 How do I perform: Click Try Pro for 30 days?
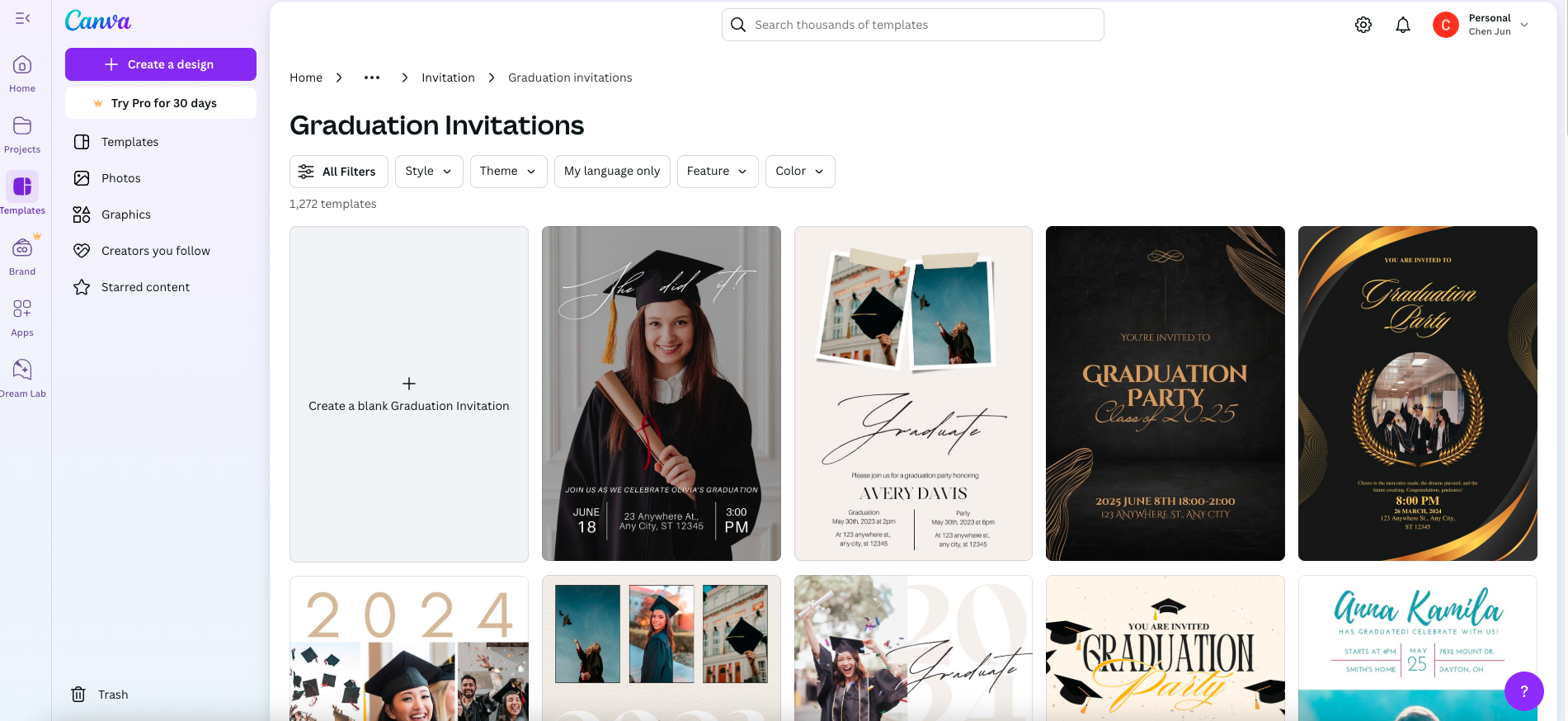pyautogui.click(x=161, y=103)
